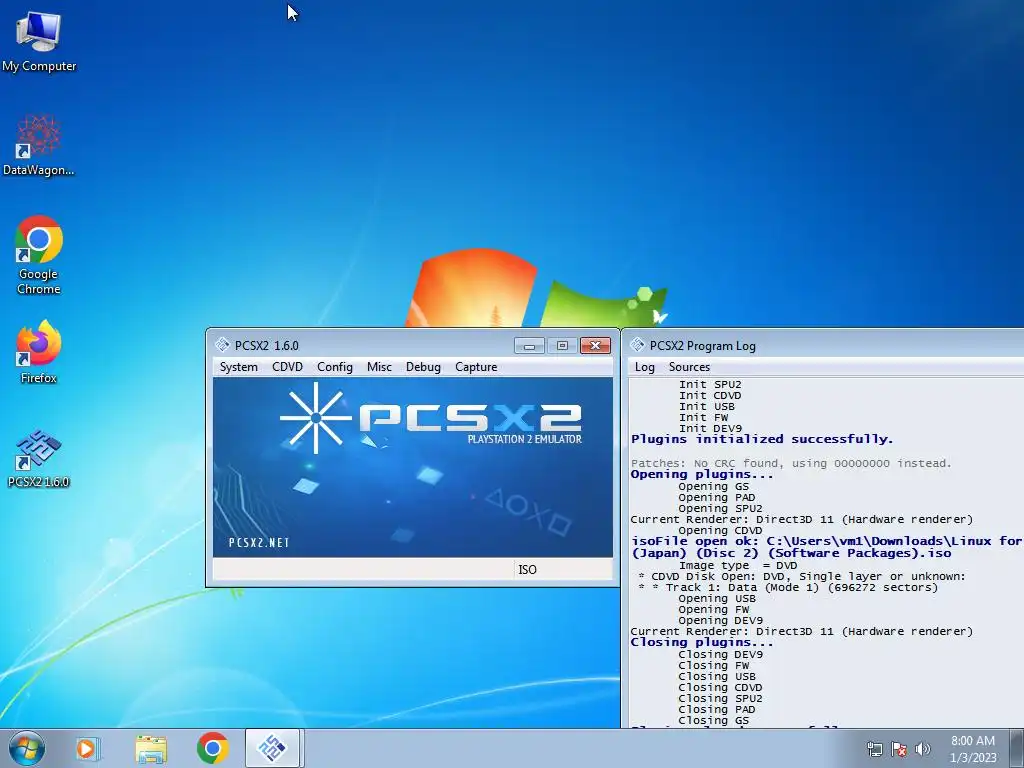Click the Windows Start button
This screenshot has height=768, width=1024.
(x=27, y=748)
